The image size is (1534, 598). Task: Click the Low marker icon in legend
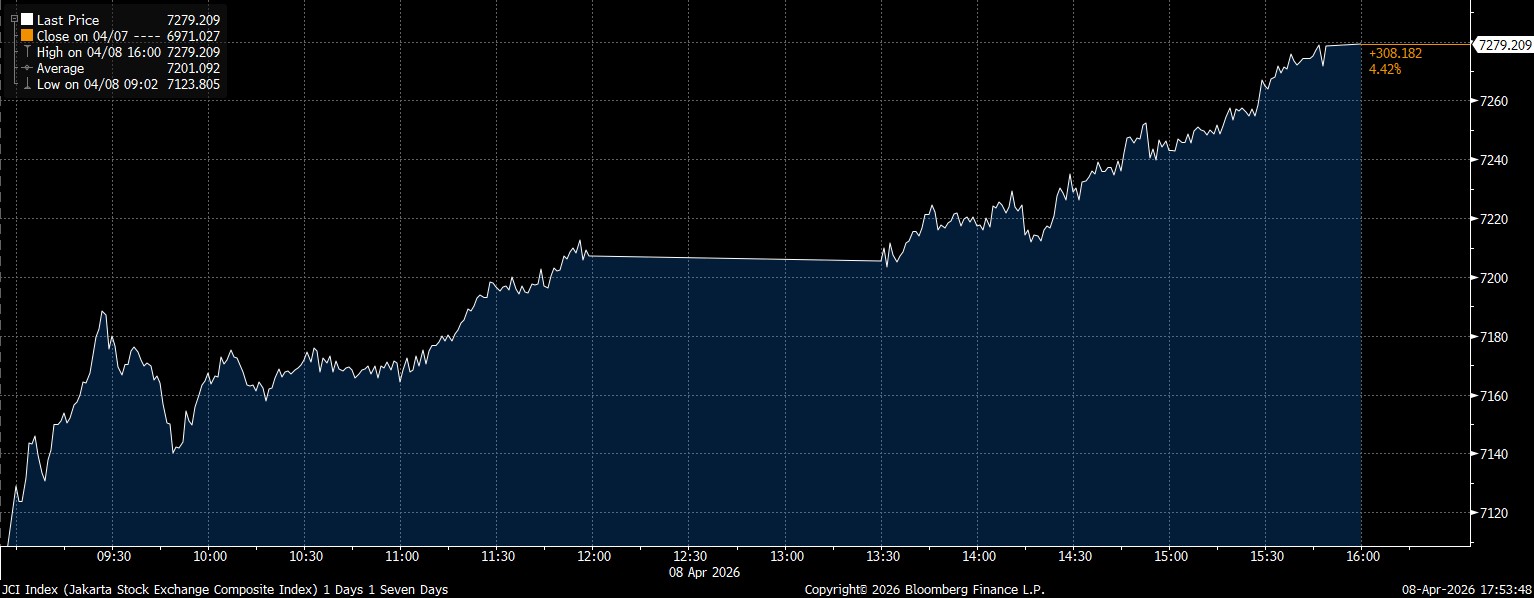click(27, 85)
